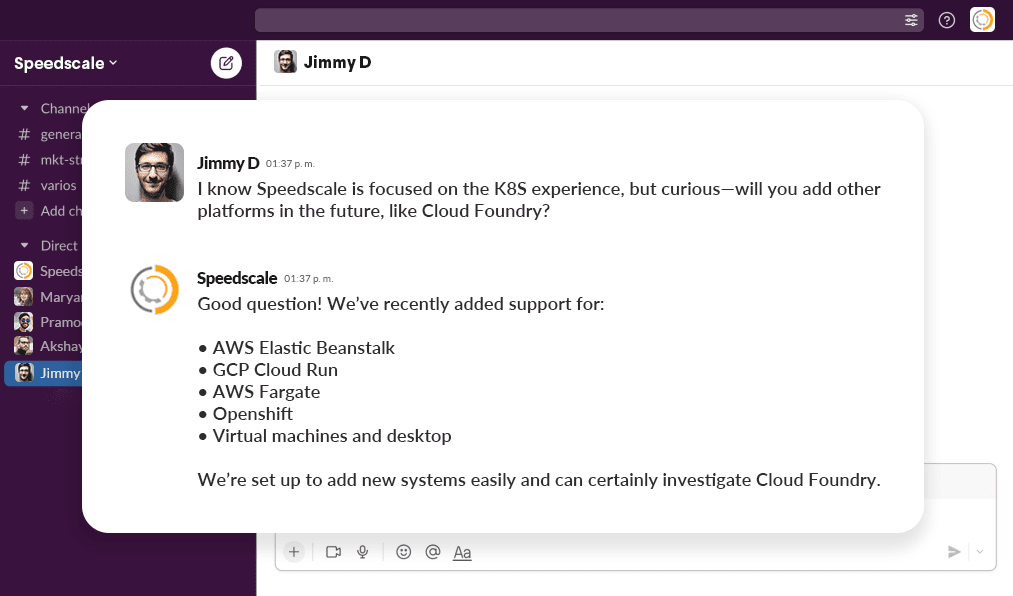Open search filter settings icon
Screen dimensions: 1013x596
[911, 21]
